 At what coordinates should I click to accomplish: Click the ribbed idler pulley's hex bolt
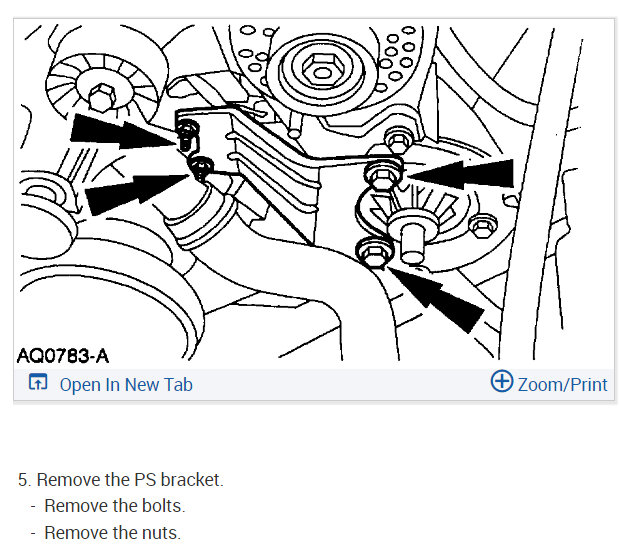[x=102, y=97]
